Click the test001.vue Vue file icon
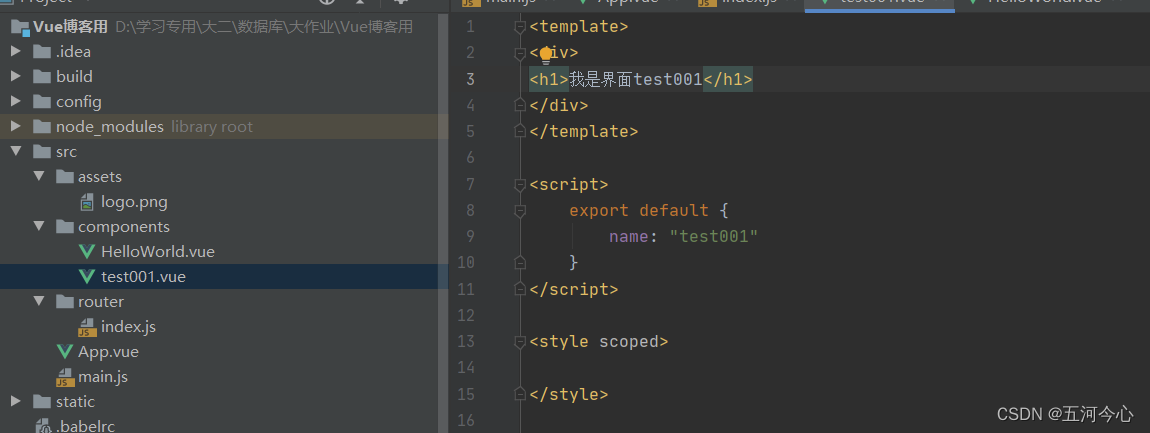 (x=87, y=277)
